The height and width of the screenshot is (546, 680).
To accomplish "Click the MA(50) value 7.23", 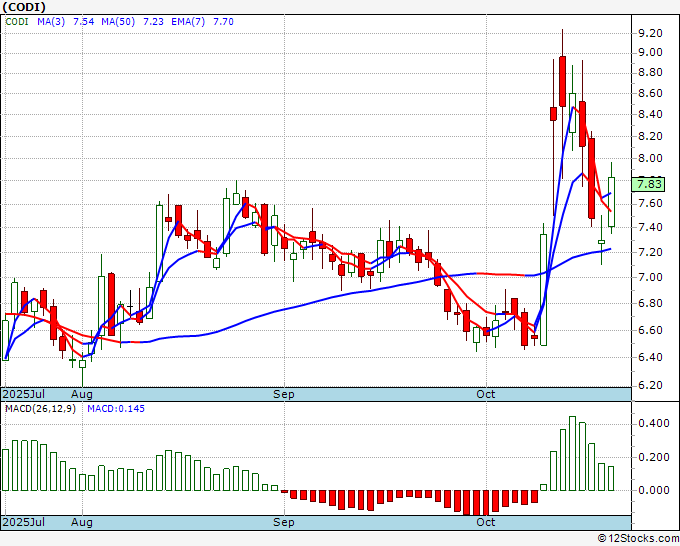I will pos(153,22).
